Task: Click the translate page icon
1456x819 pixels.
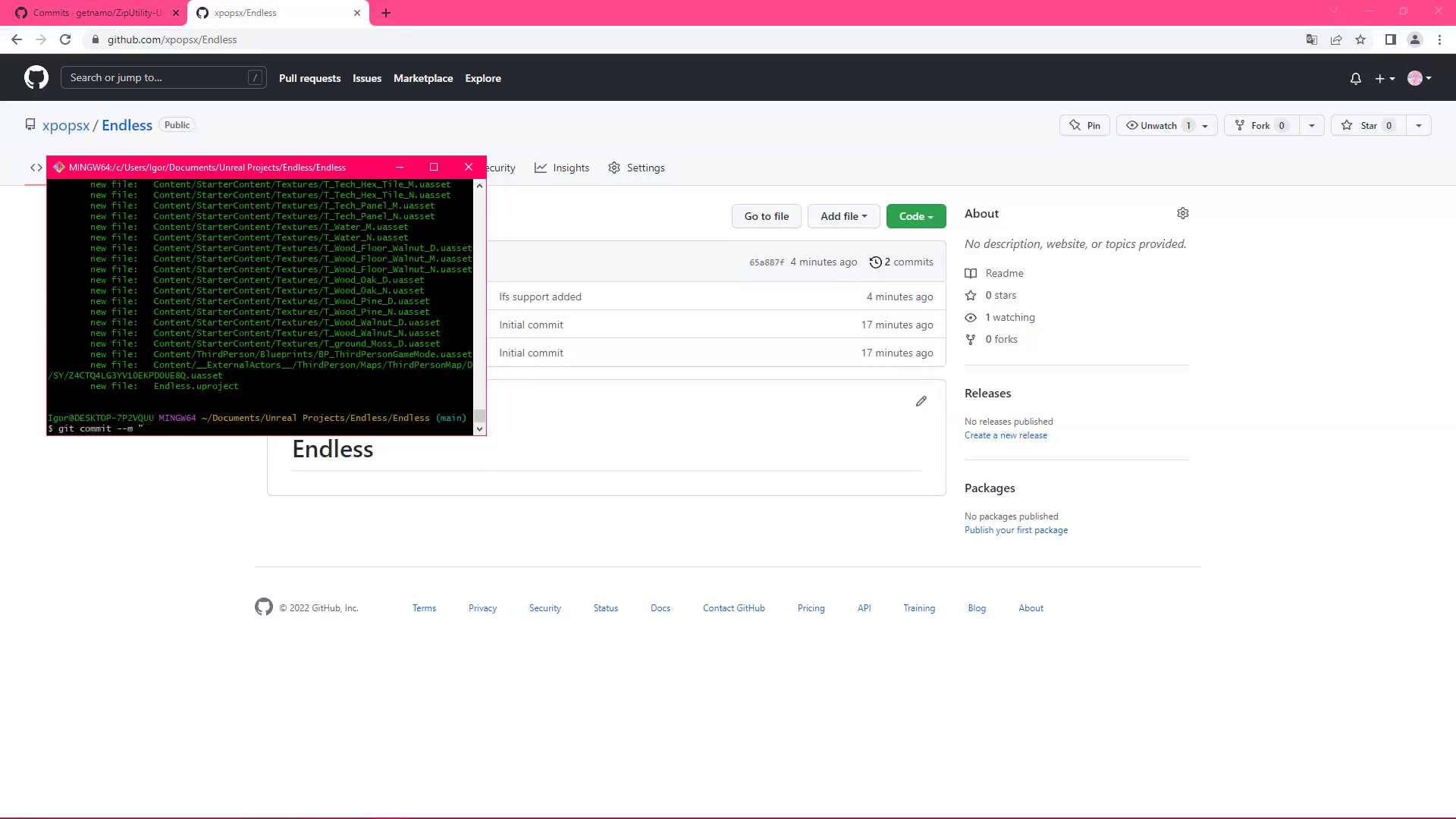Action: point(1312,39)
